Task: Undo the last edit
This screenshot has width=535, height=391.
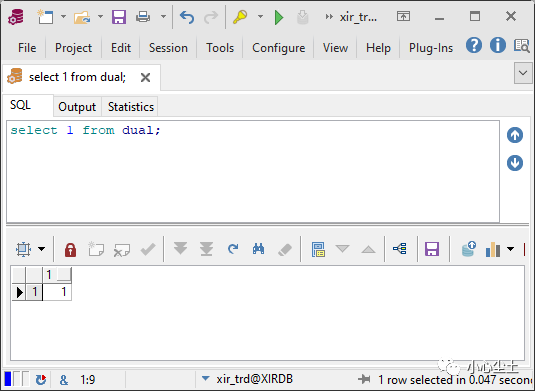Action: click(x=187, y=17)
